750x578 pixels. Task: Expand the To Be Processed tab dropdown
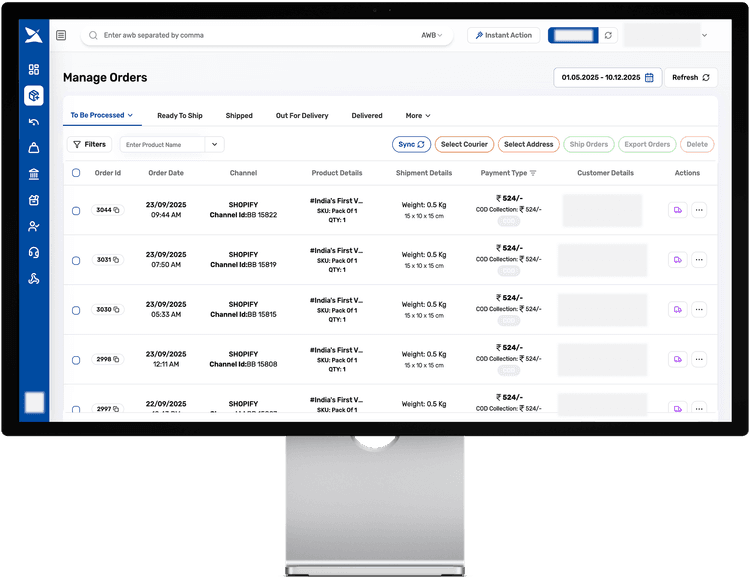[130, 115]
